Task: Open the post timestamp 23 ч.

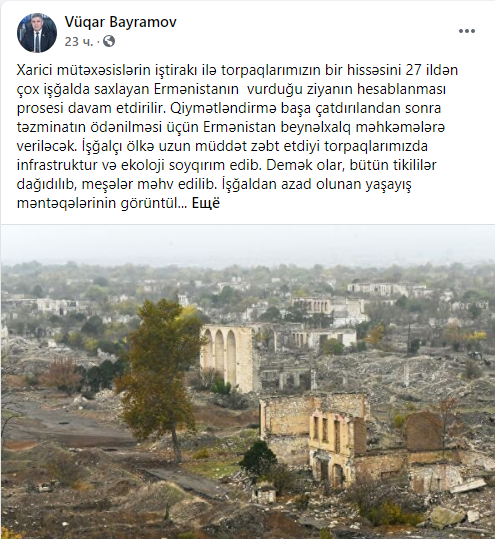Action: (x=78, y=42)
